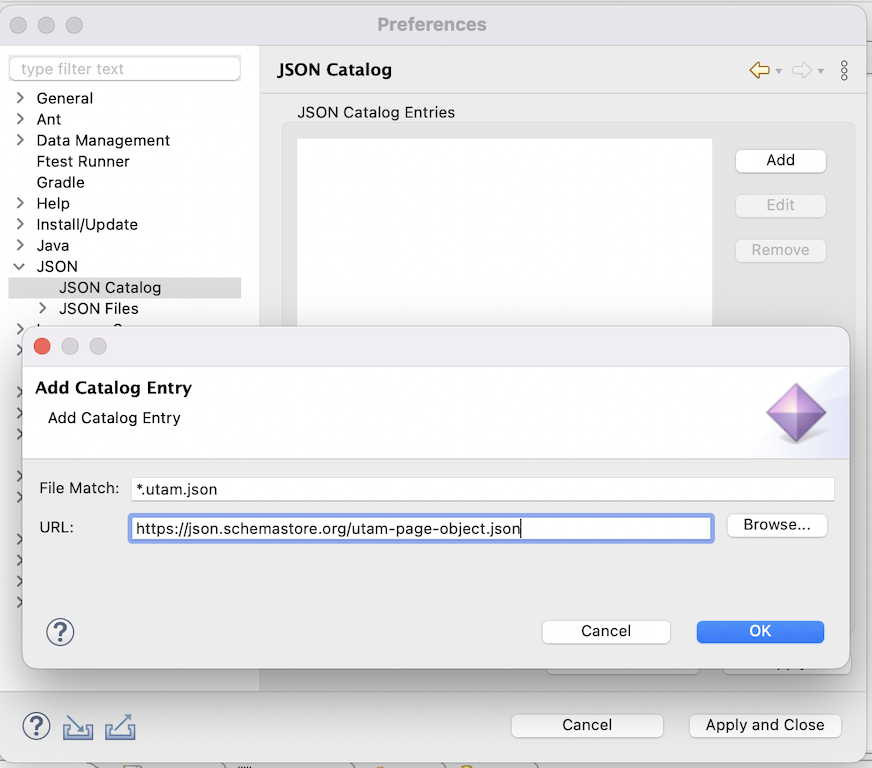Expand the Java preferences node
This screenshot has width=872, height=768.
(20, 245)
